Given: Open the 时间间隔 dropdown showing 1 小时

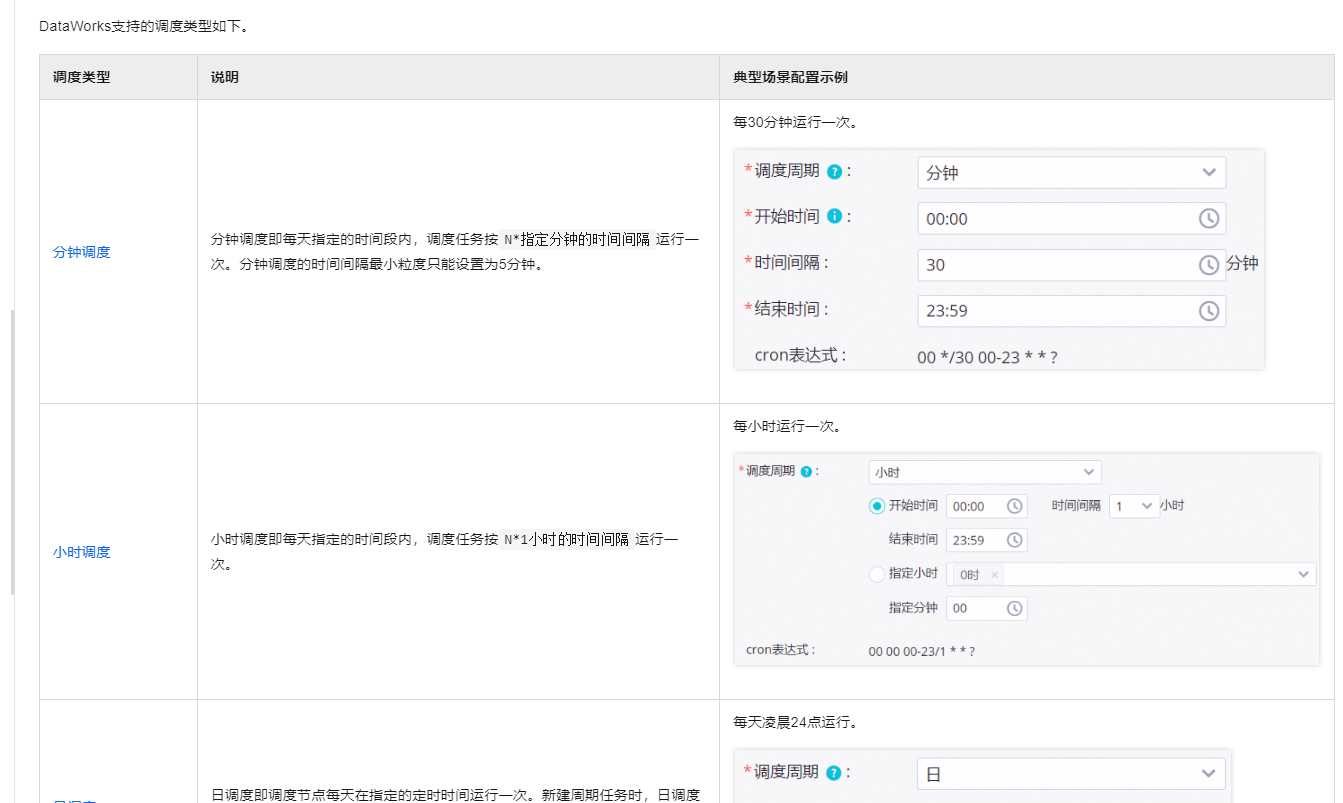Looking at the screenshot, I should (1134, 506).
